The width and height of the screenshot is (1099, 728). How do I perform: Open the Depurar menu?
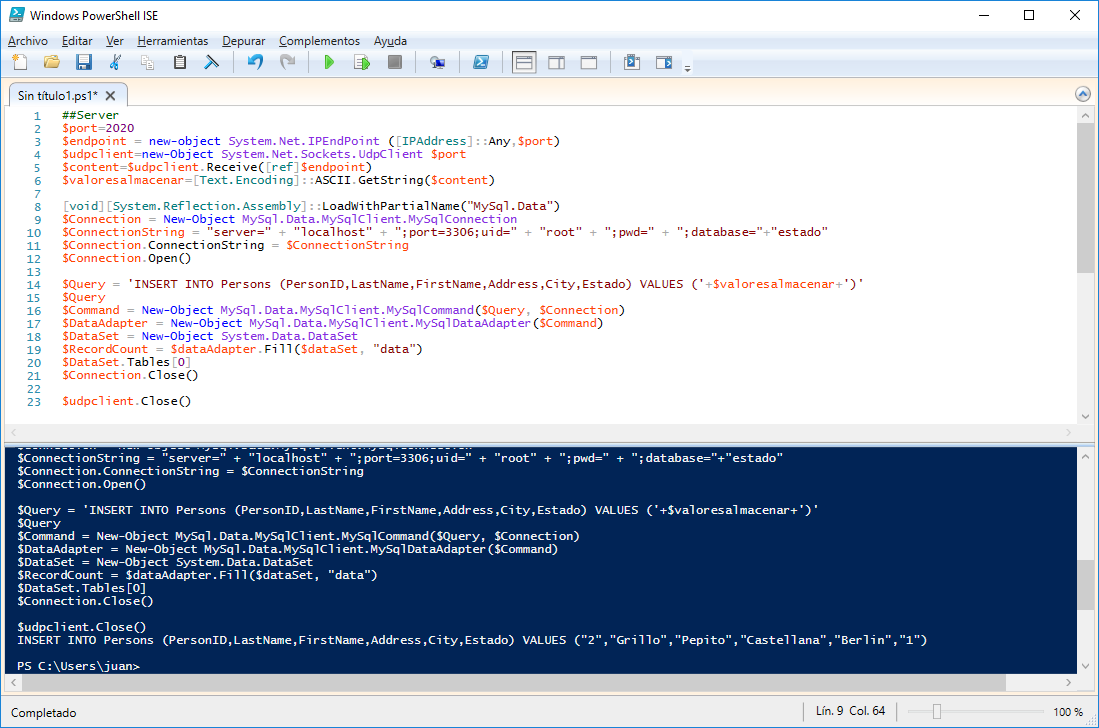(x=243, y=41)
